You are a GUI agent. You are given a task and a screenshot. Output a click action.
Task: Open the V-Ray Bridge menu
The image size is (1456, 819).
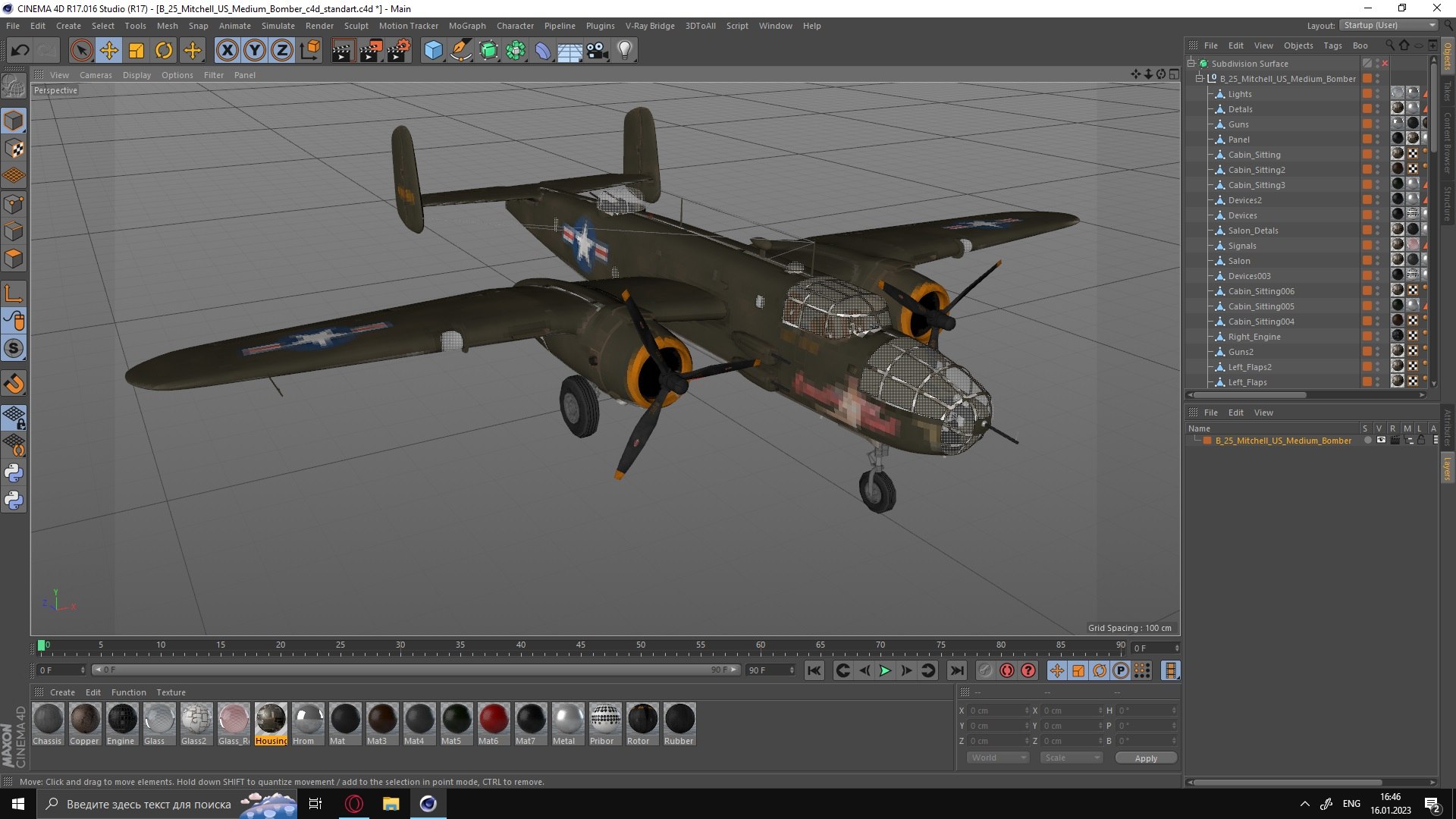(650, 26)
